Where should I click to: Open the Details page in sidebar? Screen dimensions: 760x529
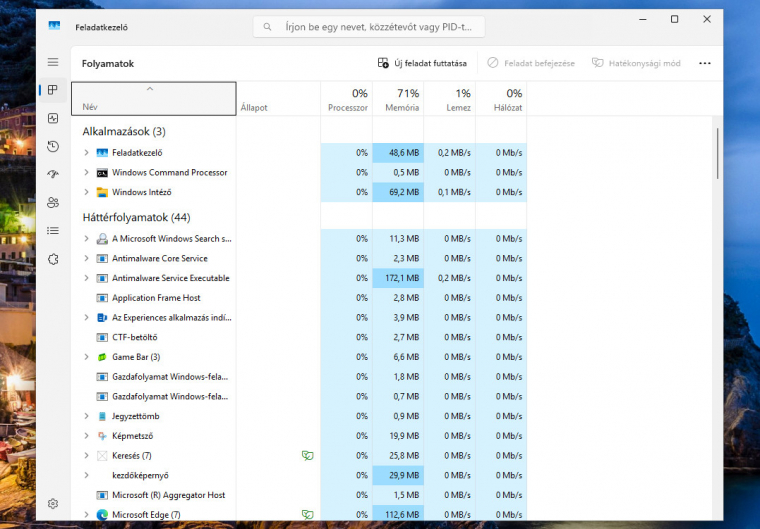(53, 230)
